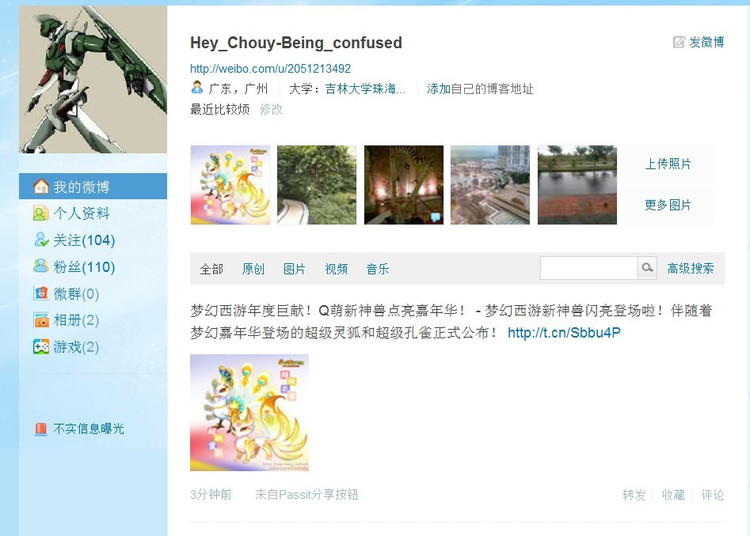Open the 不实信息曝光 red book icon
This screenshot has width=750, height=536.
41,429
